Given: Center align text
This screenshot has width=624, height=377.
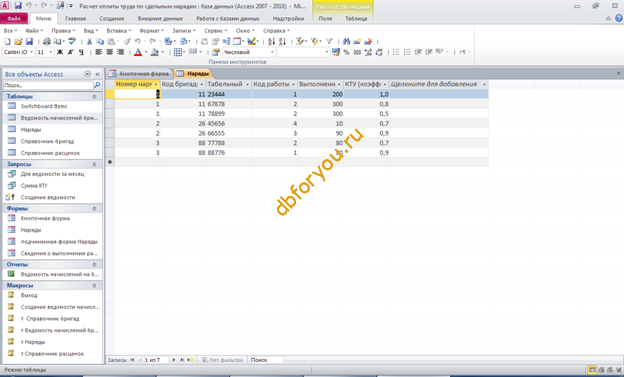Looking at the screenshot, I should coord(109,52).
